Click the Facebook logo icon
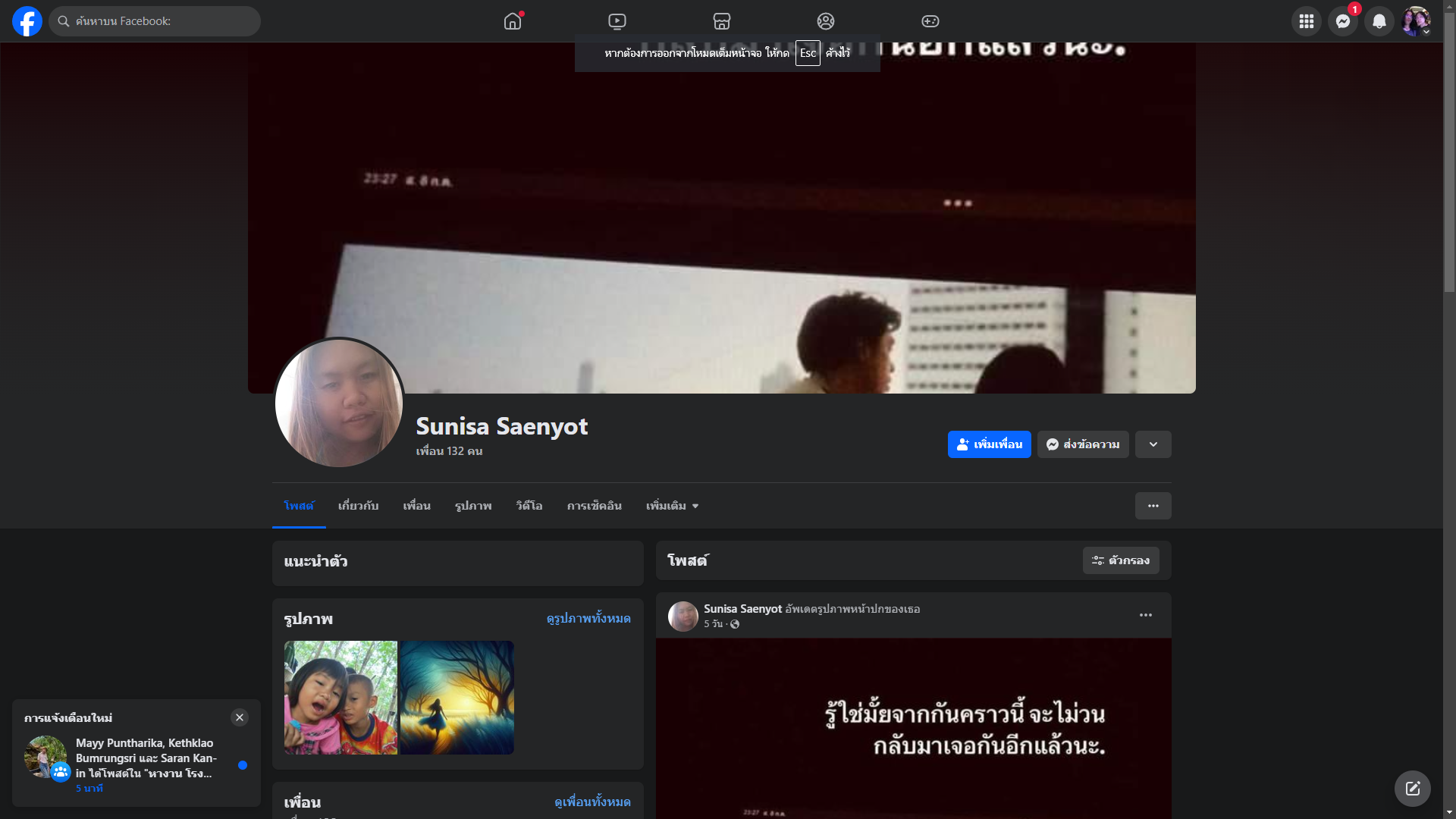The image size is (1456, 819). (27, 21)
